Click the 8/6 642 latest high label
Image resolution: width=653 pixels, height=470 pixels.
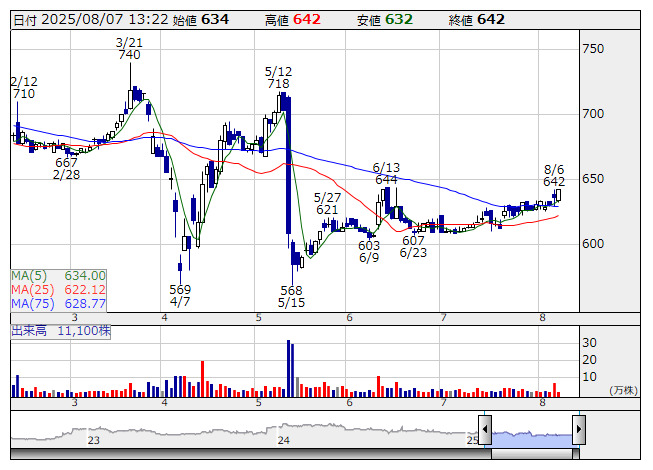(x=554, y=175)
